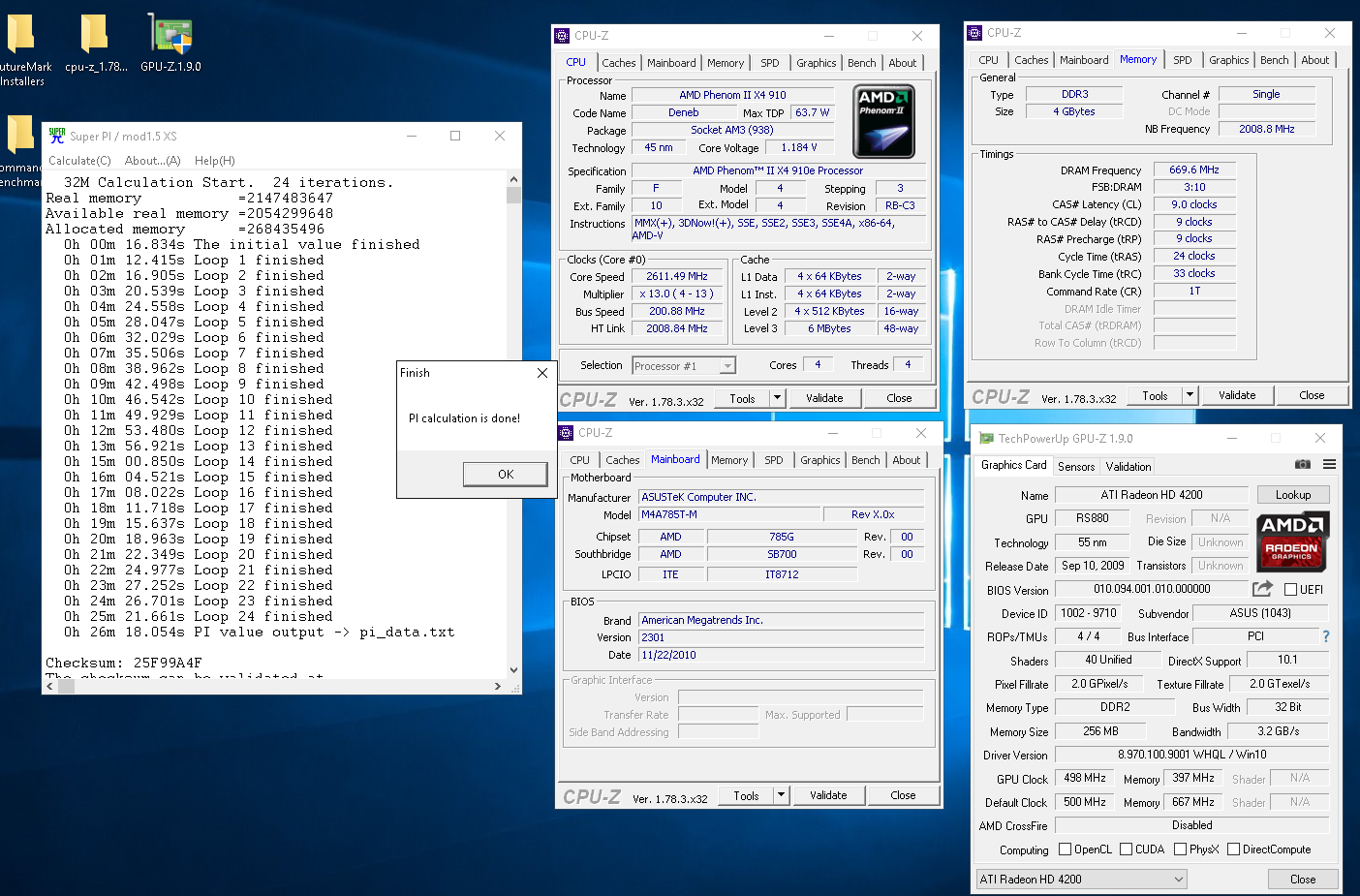The image size is (1360, 896).
Task: Click Tools button in CPU-Z Mainboard window
Action: pos(746,795)
